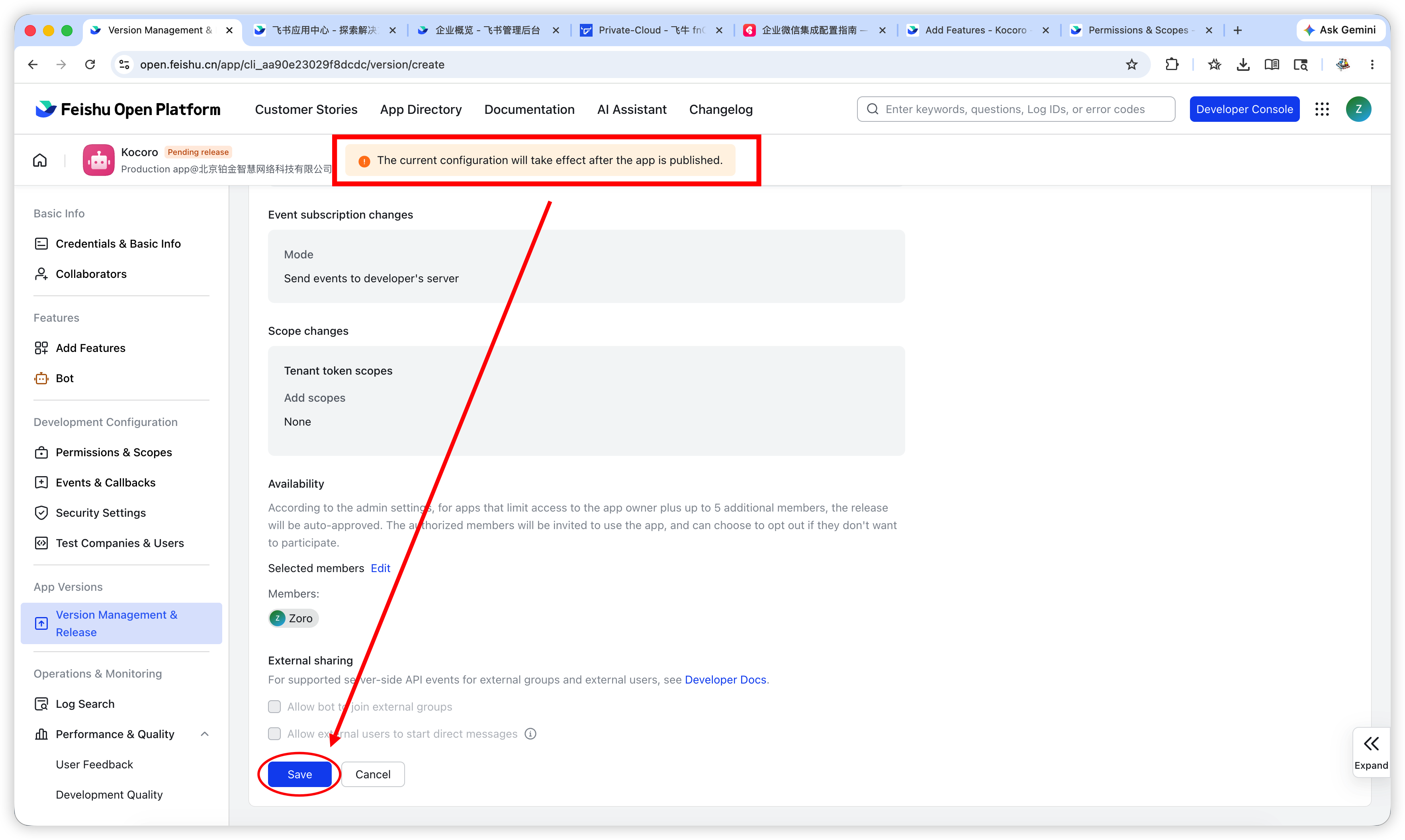Image resolution: width=1405 pixels, height=840 pixels.
Task: Open User Feedback
Action: click(94, 764)
